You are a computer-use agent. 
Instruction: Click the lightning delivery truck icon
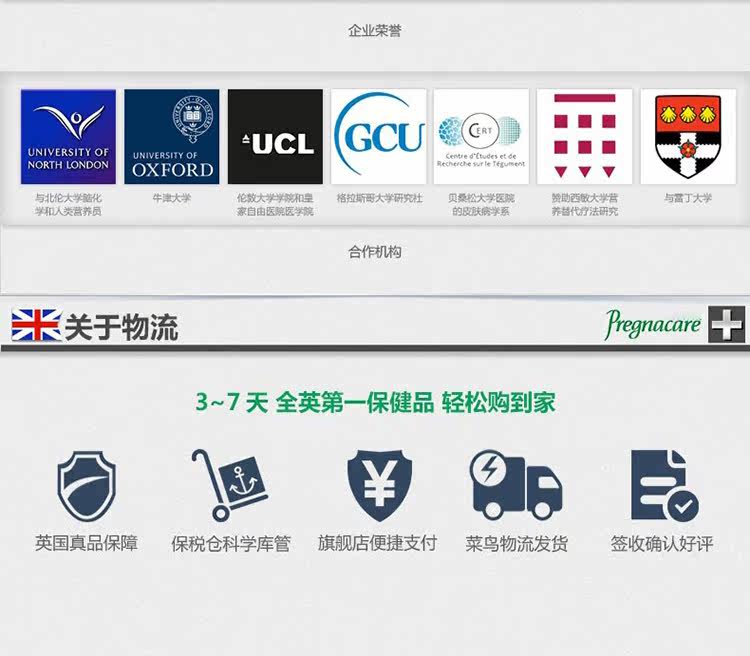click(x=516, y=485)
